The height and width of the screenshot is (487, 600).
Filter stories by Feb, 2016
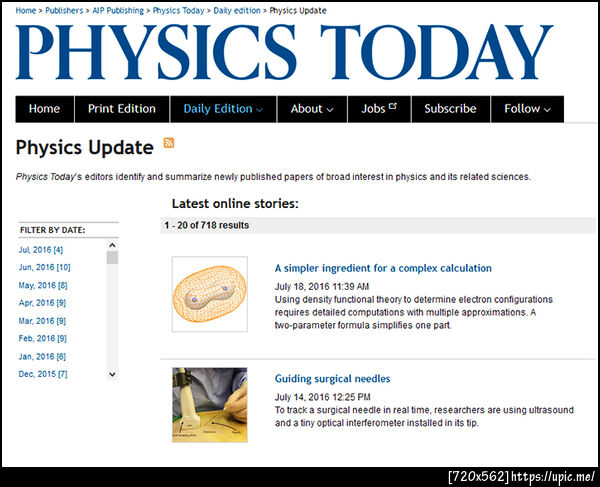pos(42,339)
